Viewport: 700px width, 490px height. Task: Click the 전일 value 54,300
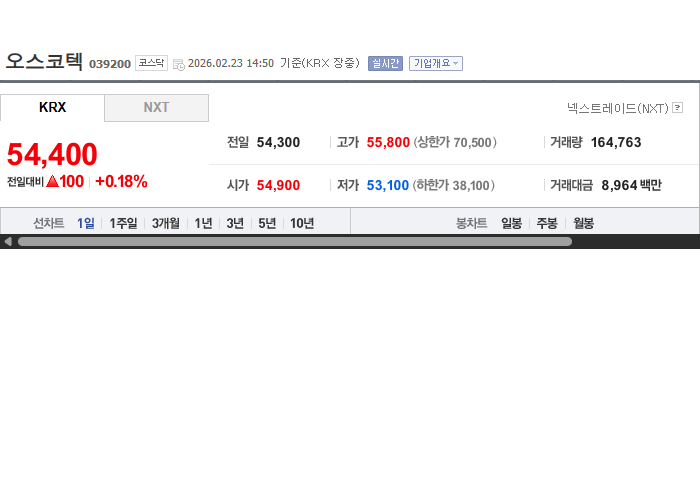pyautogui.click(x=278, y=142)
